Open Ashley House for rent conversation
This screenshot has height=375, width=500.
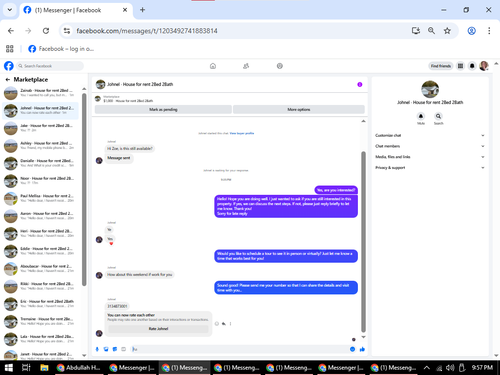tap(40, 146)
